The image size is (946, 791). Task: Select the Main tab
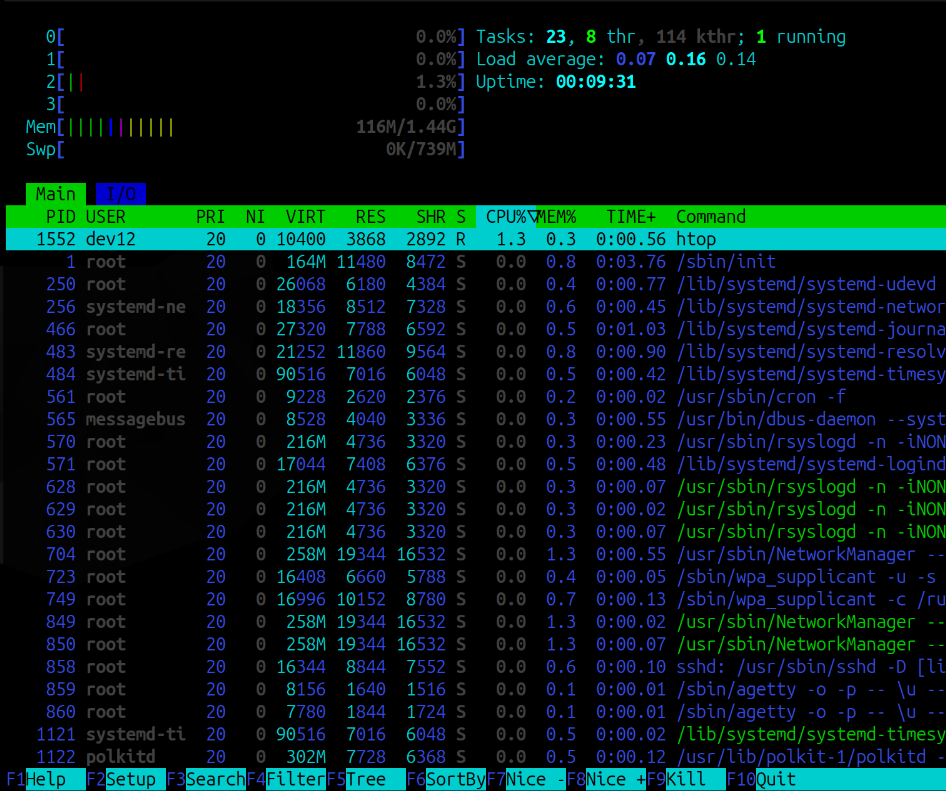pos(56,194)
